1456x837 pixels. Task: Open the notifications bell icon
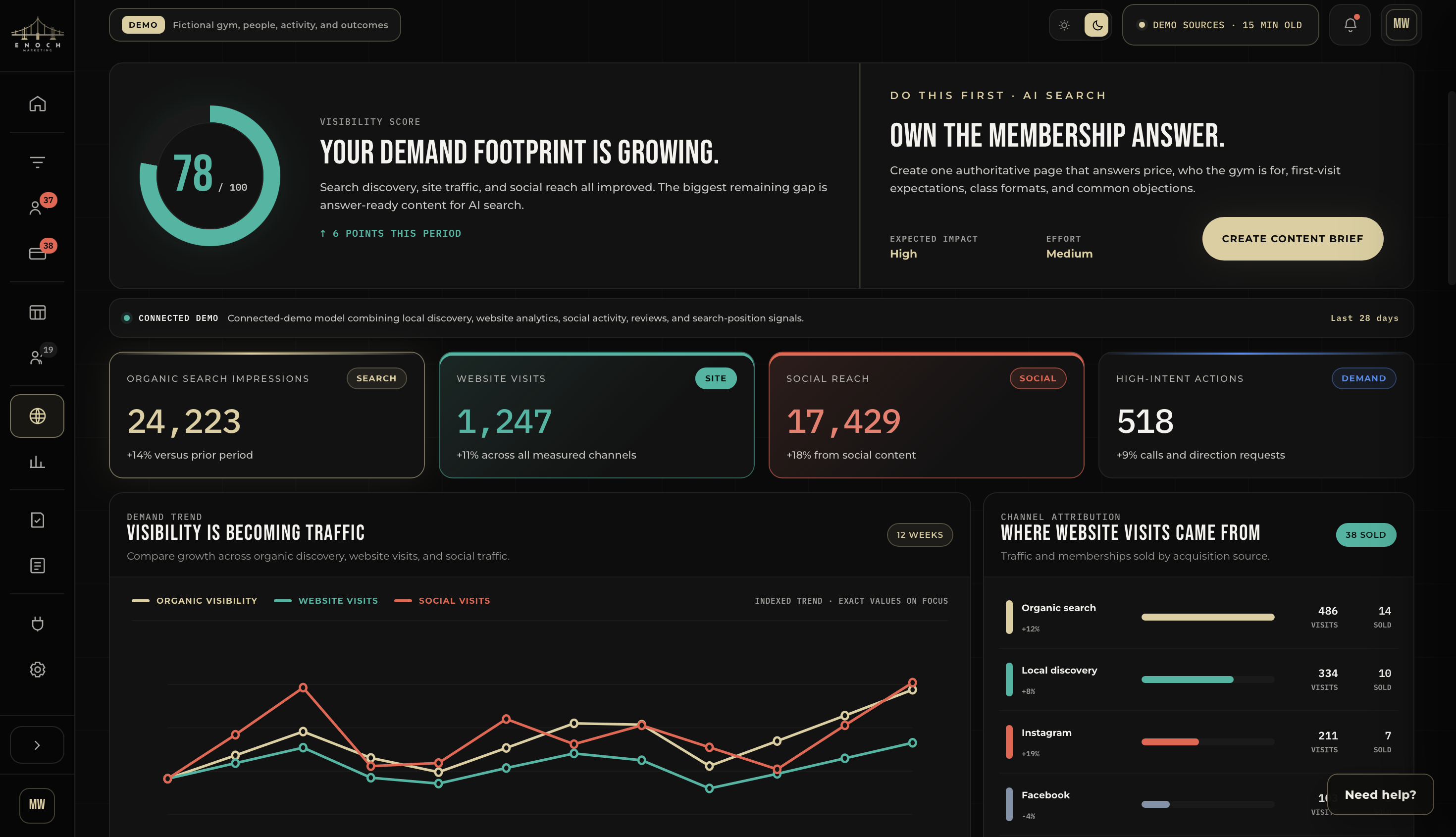(1350, 25)
